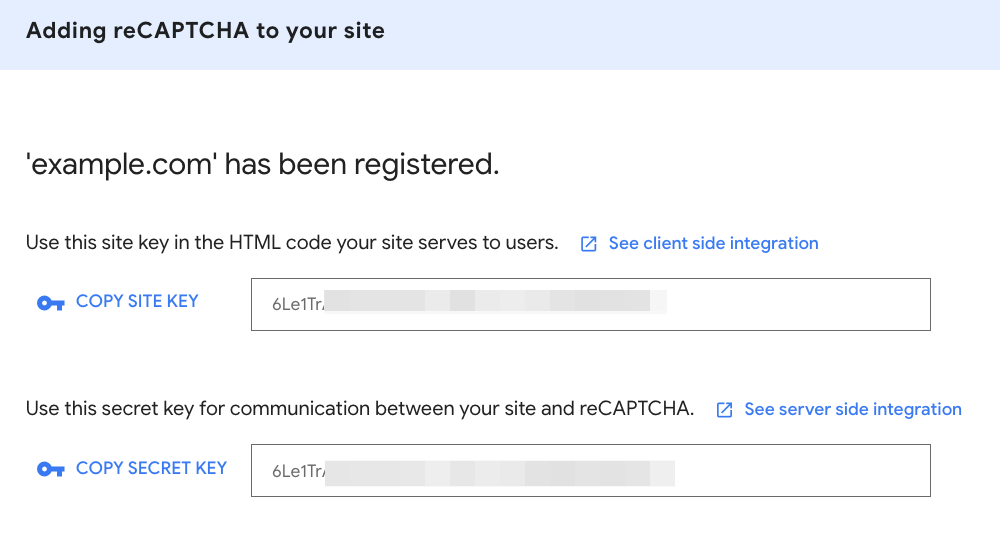This screenshot has height=536, width=1000.
Task: Click empty area of the blue header banner
Action: click(x=700, y=34)
